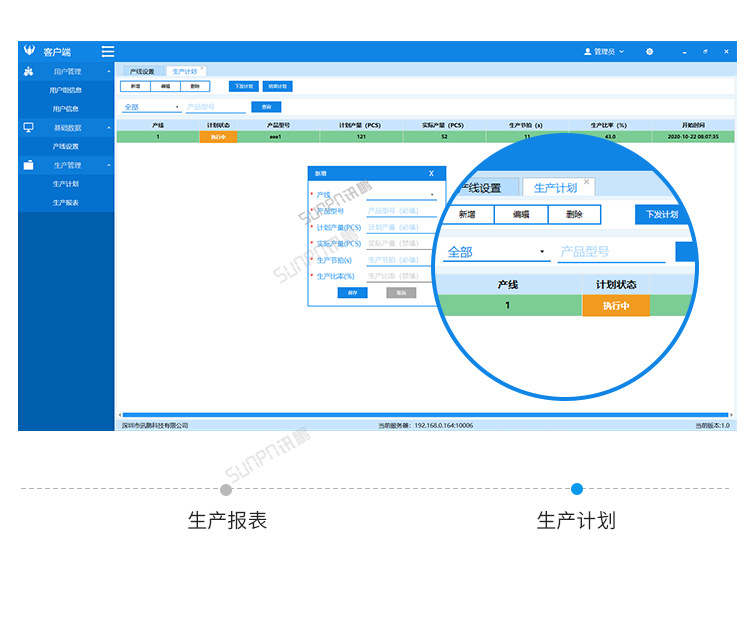Screen dimensions: 750x631
Task: Click the small unmagnified 编辑 toolbar button
Action: [x=165, y=86]
